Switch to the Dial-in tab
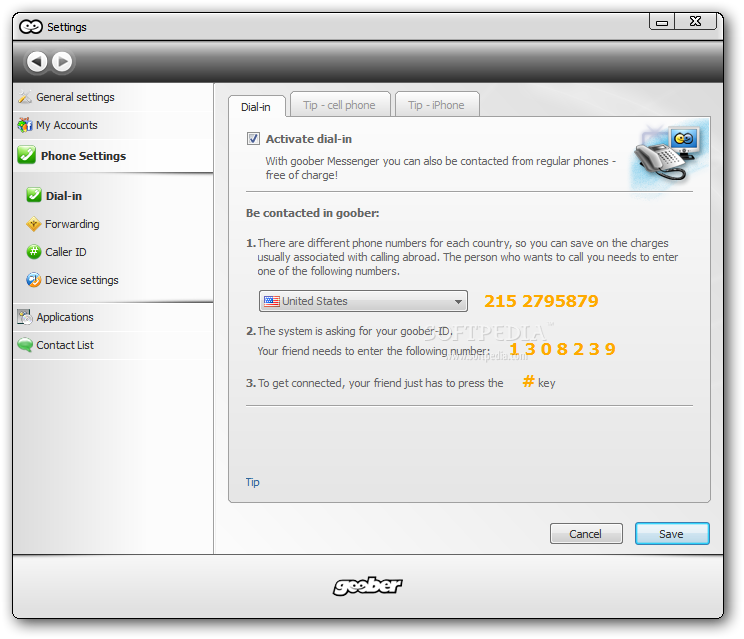744x639 pixels. (x=256, y=107)
